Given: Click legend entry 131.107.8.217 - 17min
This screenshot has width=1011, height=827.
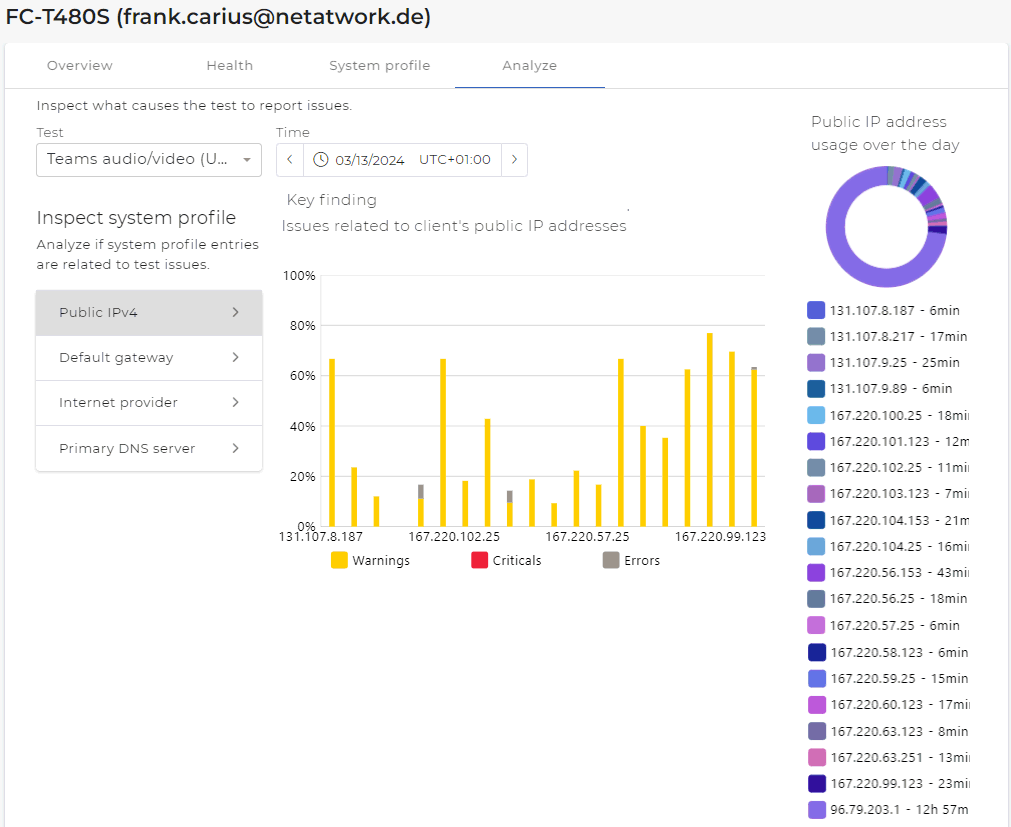Looking at the screenshot, I should tap(887, 336).
